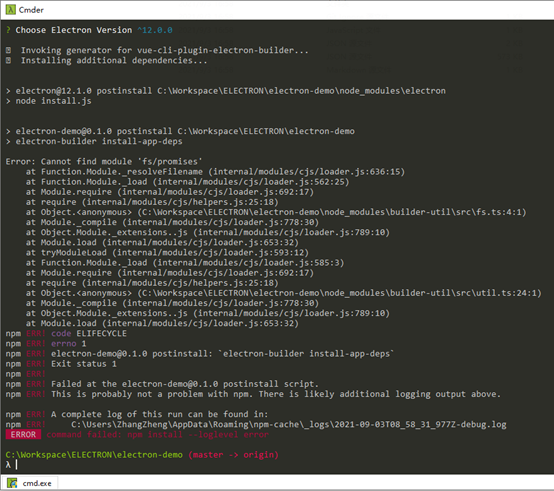Click the 'node install.js' line
Image resolution: width=554 pixels, height=491 pixels.
(48, 101)
